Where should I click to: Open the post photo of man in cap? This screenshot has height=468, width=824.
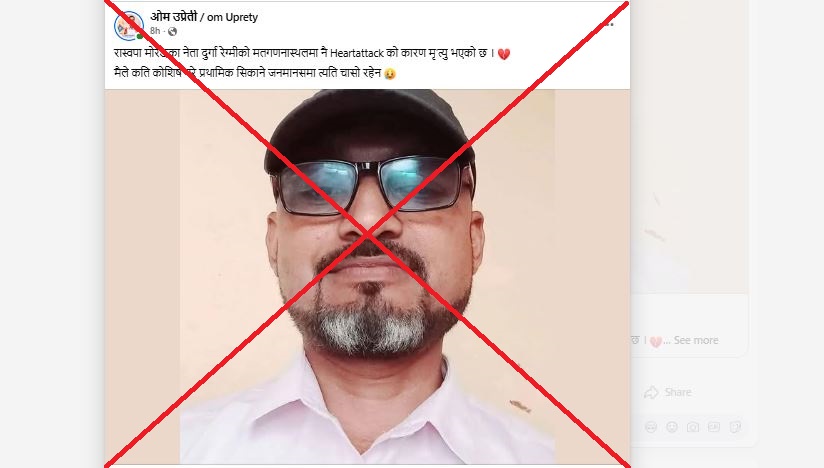point(367,276)
